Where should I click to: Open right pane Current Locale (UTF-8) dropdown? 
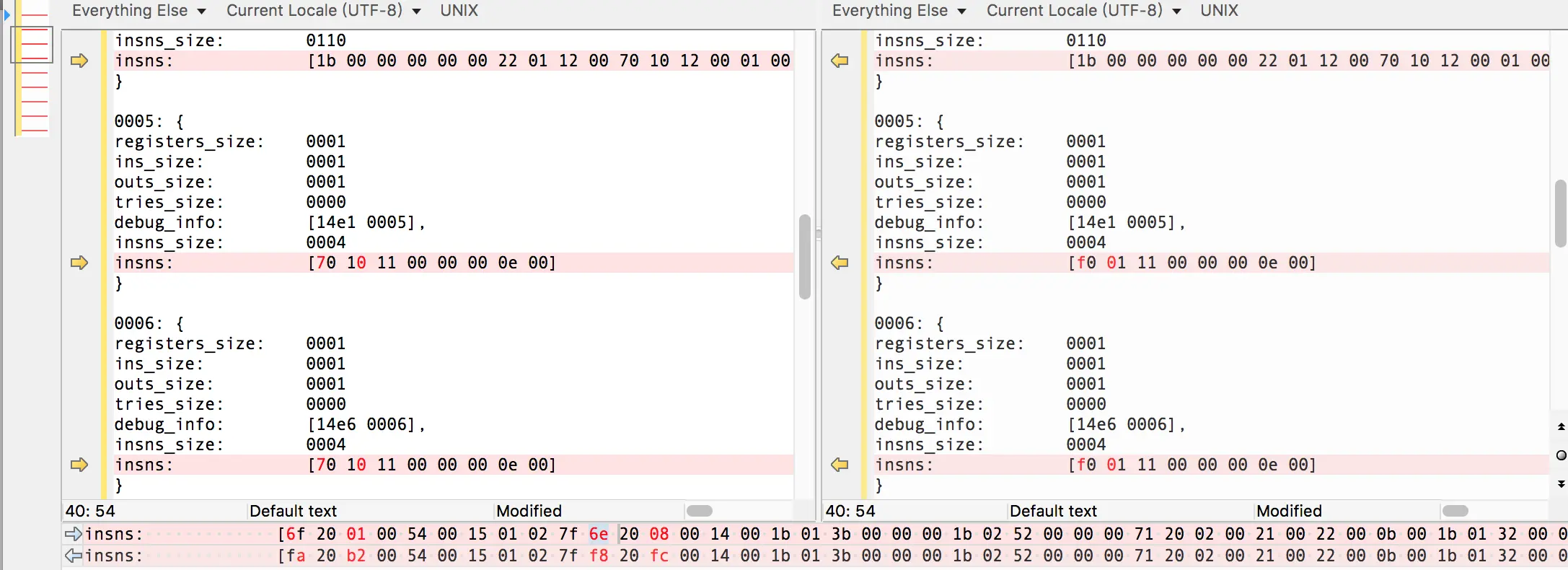click(1084, 10)
